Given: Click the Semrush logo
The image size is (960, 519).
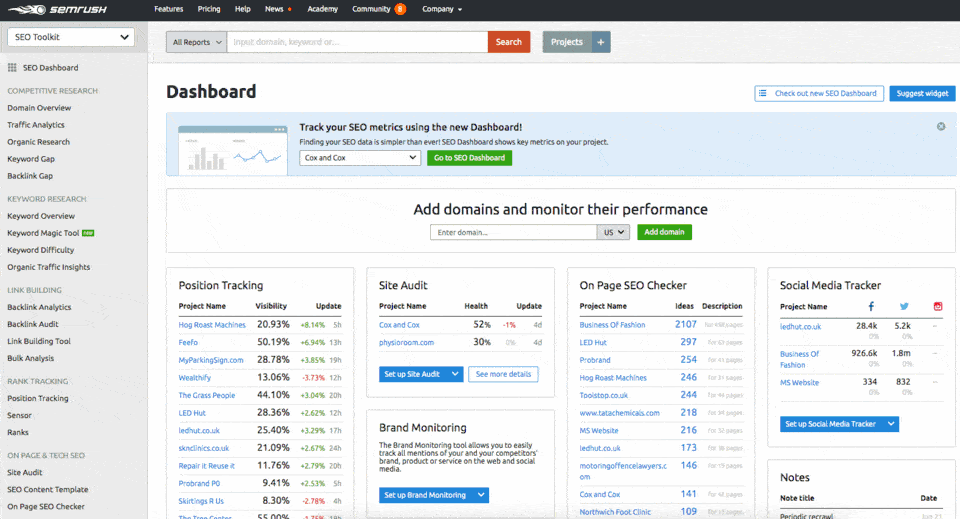Looking at the screenshot, I should (x=58, y=9).
